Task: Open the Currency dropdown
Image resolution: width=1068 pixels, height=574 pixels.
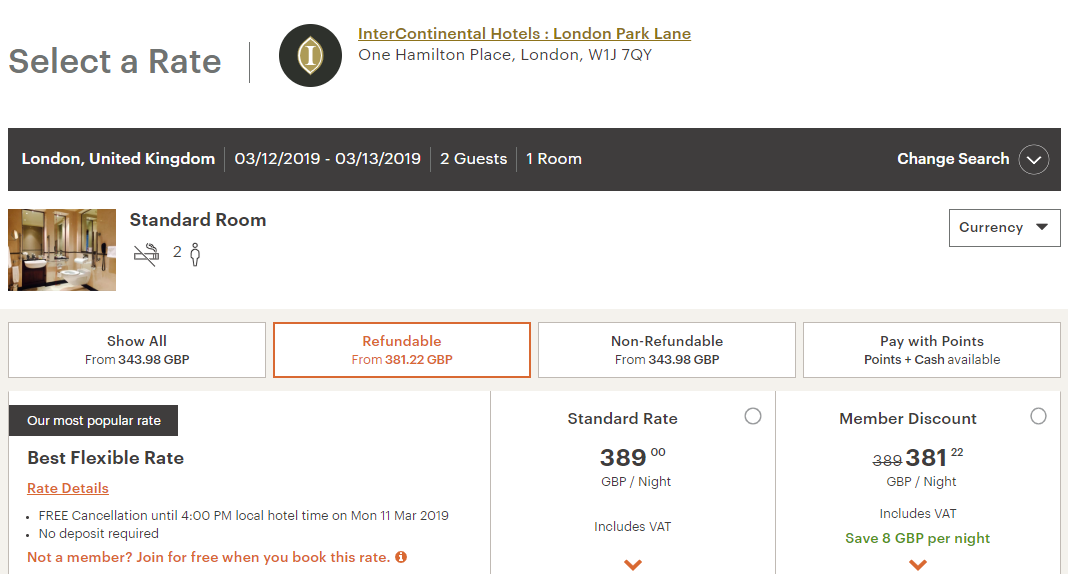Action: click(x=1004, y=228)
